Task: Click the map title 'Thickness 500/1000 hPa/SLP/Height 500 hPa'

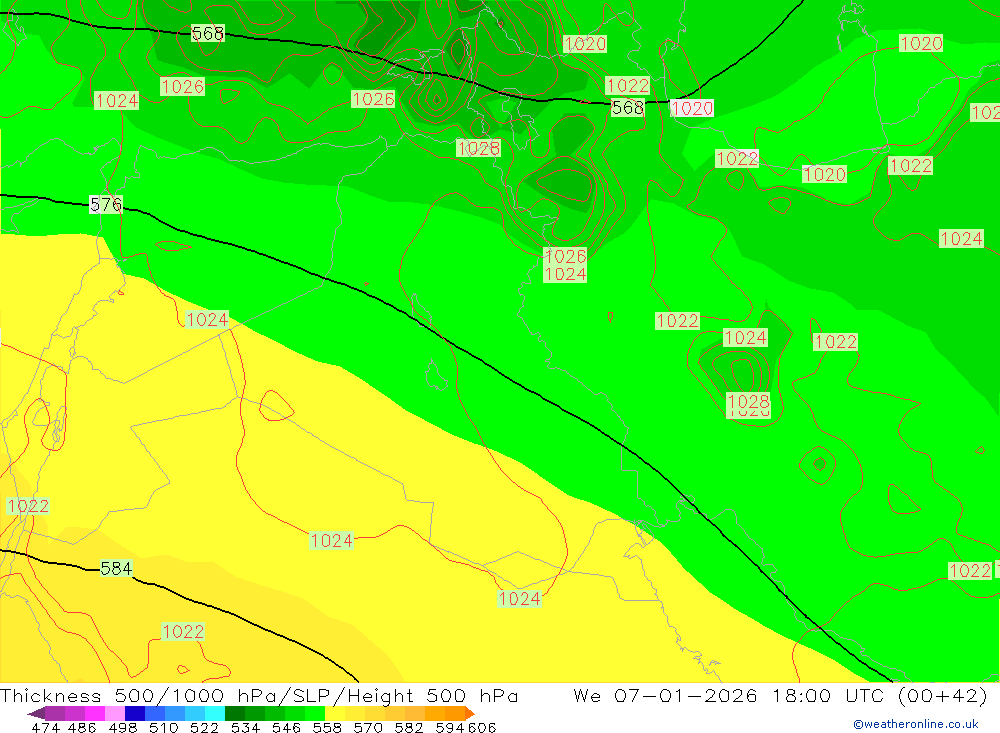Action: click(x=259, y=695)
